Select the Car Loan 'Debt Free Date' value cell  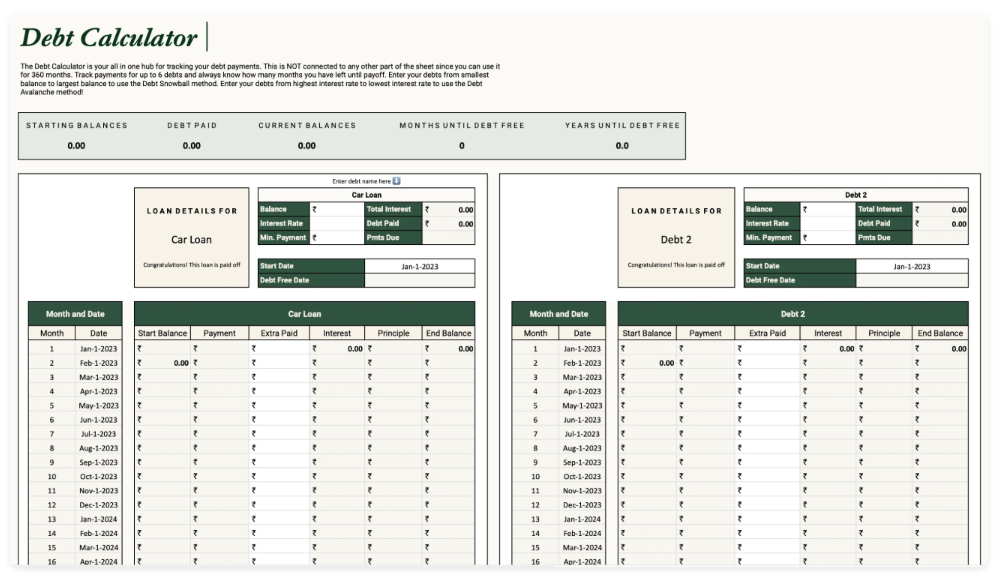point(420,281)
